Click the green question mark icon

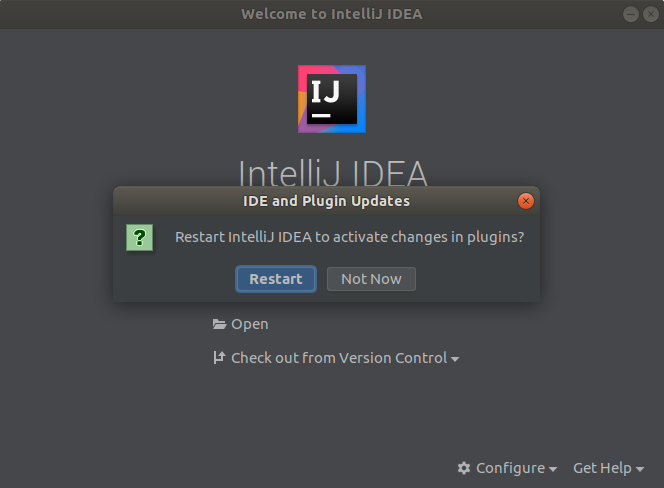[x=140, y=237]
